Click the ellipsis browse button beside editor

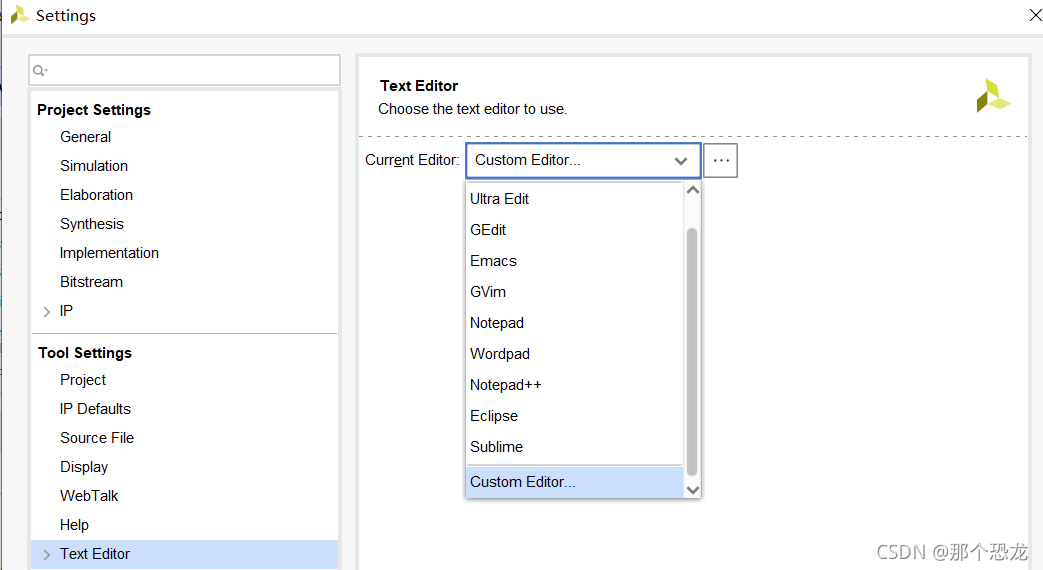pos(721,160)
